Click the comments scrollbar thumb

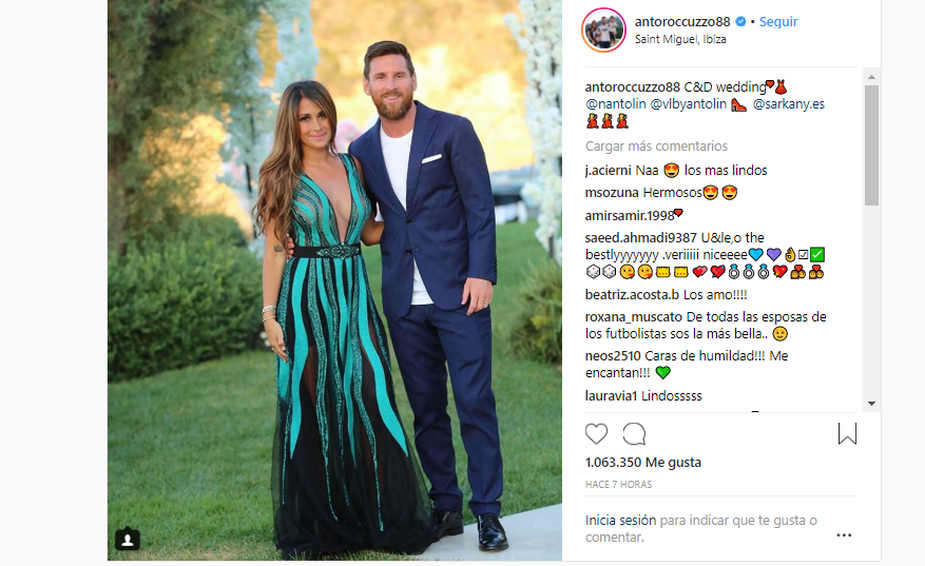tap(871, 145)
